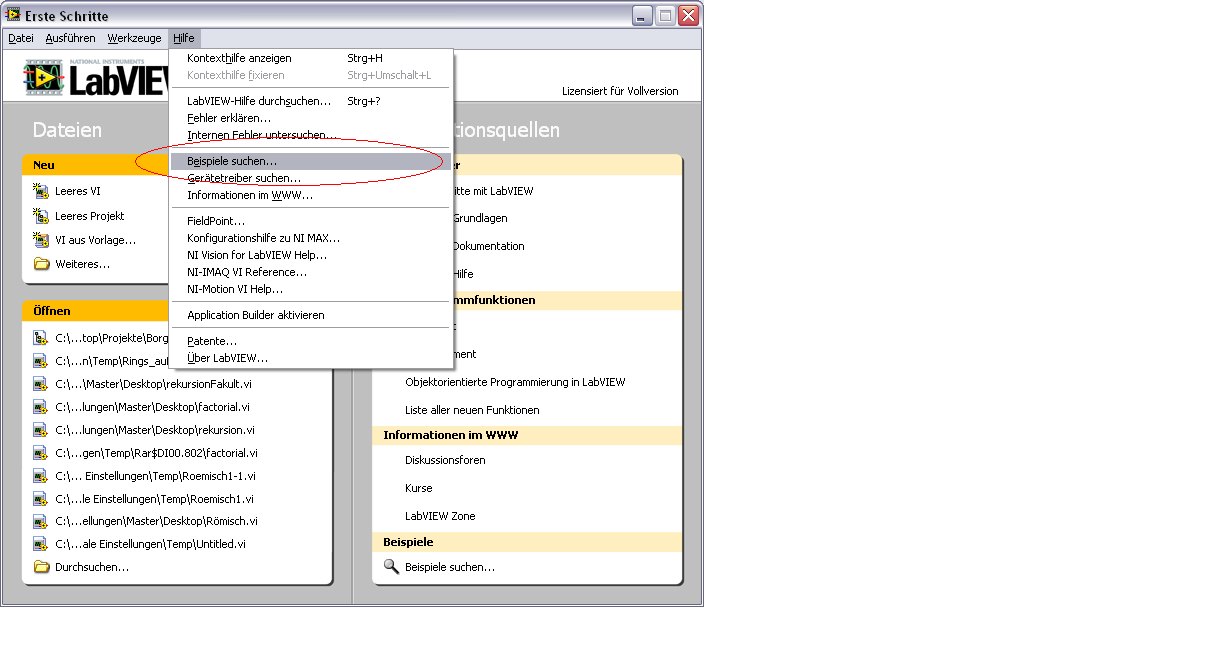The image size is (1218, 651).
Task: Click the VI icon for rekursion.vi
Action: [x=40, y=430]
